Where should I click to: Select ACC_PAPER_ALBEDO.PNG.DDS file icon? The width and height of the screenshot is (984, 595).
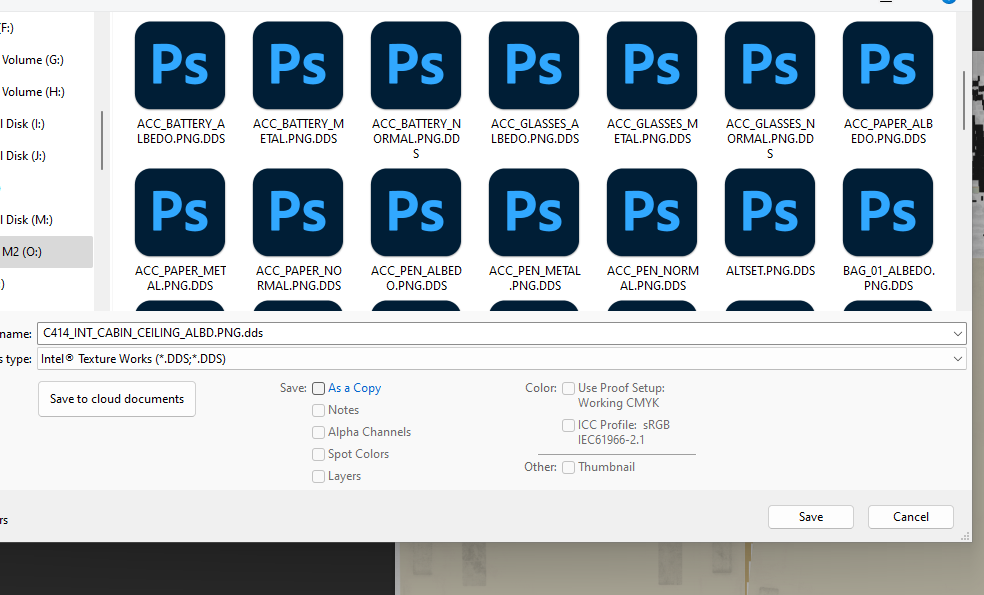(888, 65)
